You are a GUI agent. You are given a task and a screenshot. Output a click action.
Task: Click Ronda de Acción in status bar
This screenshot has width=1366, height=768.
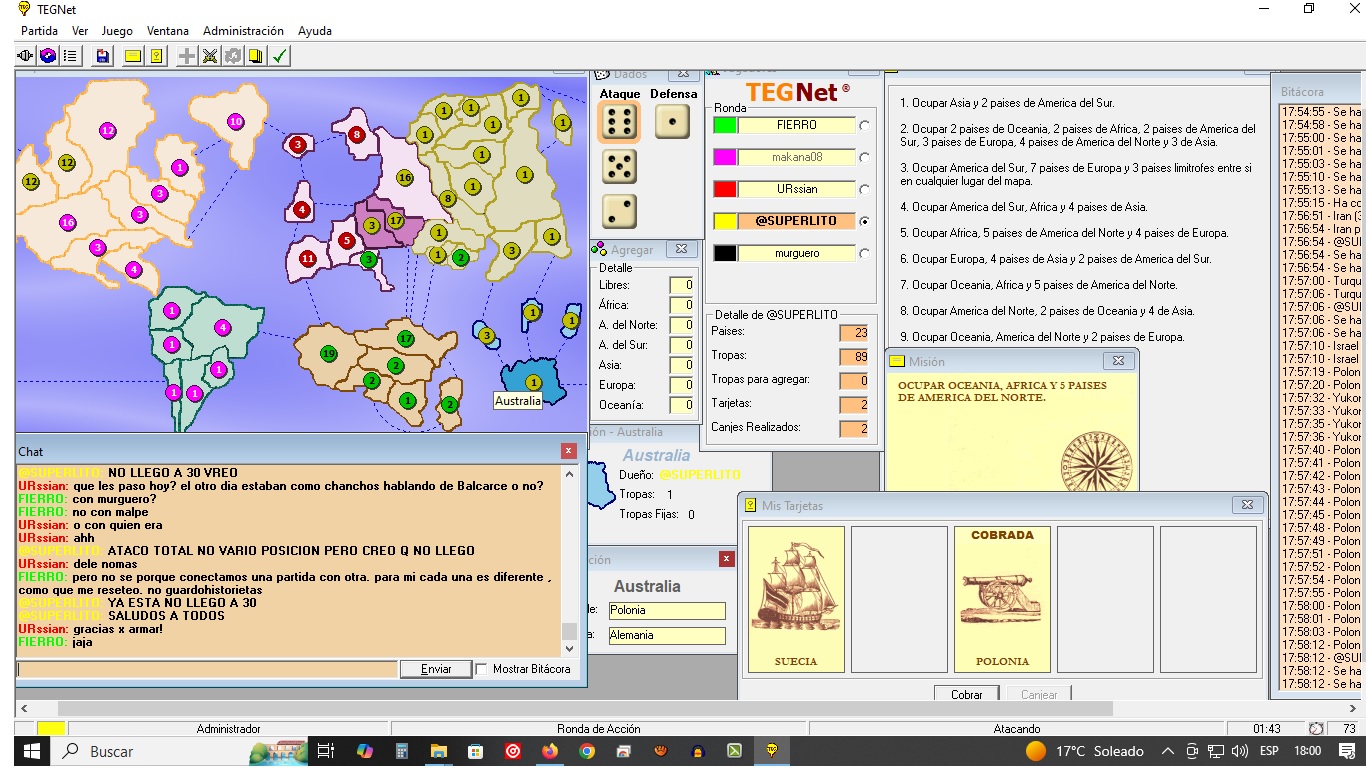598,729
